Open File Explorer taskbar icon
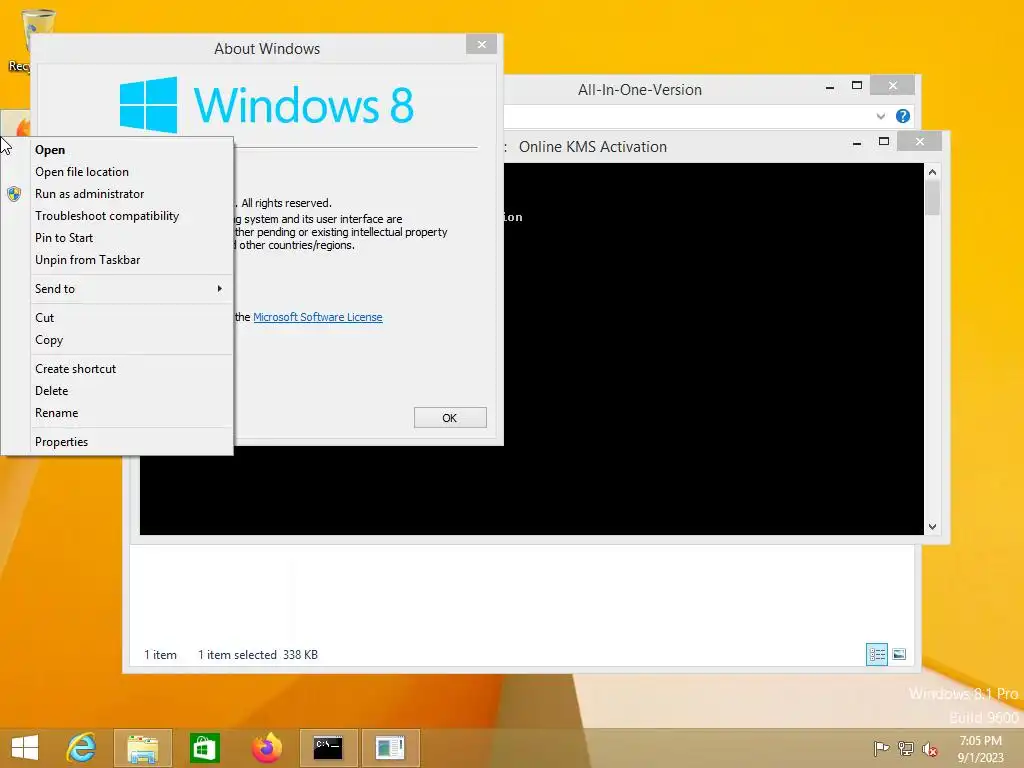 [x=142, y=748]
